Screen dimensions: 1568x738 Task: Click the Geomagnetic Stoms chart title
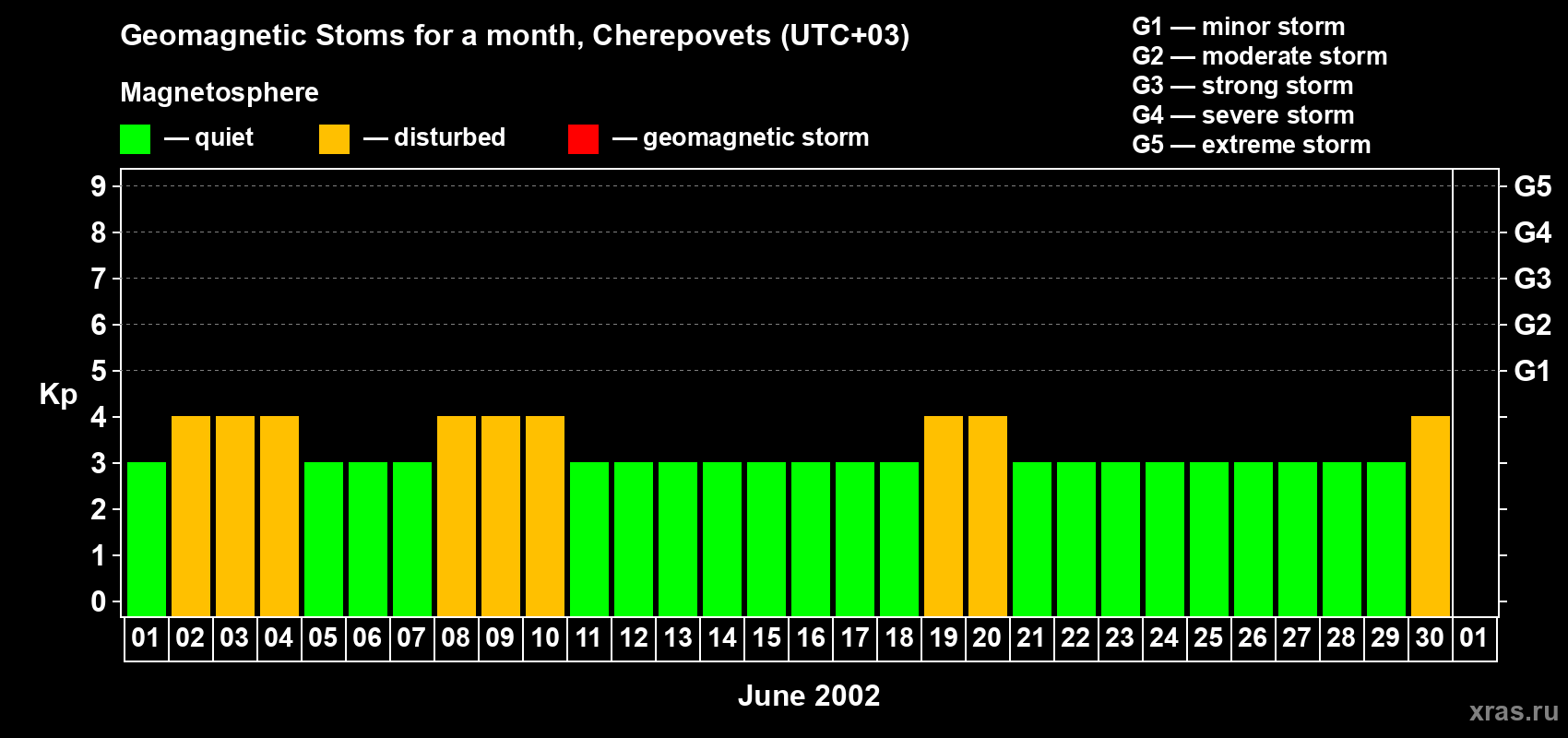[515, 36]
